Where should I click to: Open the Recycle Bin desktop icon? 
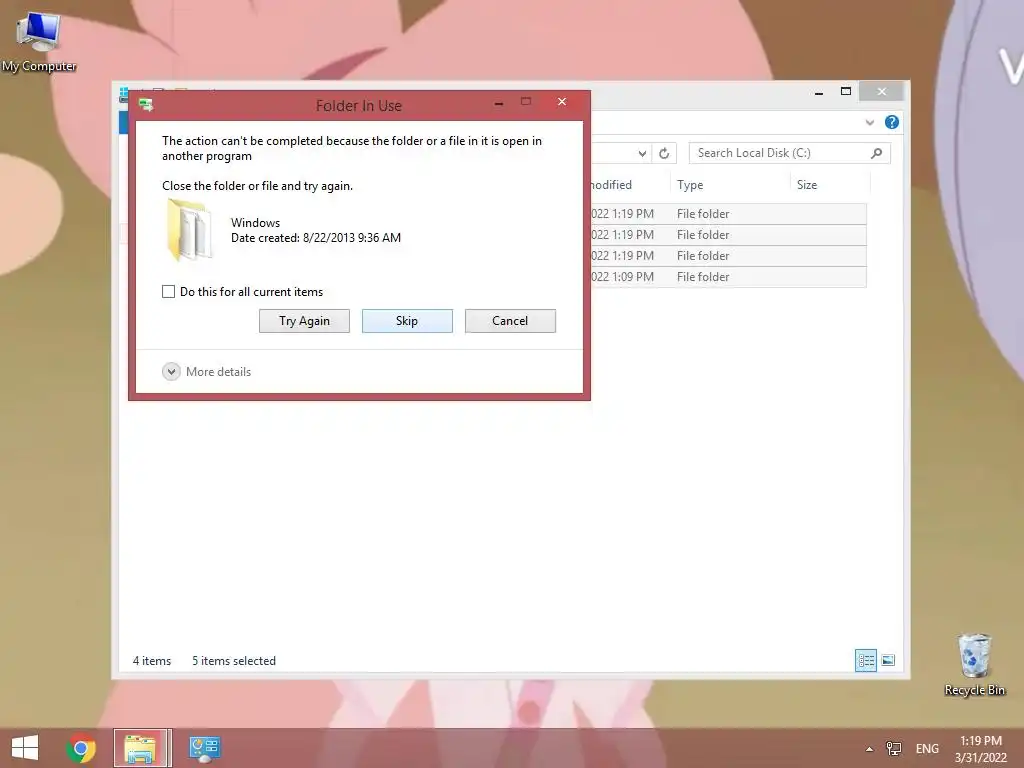(x=974, y=664)
